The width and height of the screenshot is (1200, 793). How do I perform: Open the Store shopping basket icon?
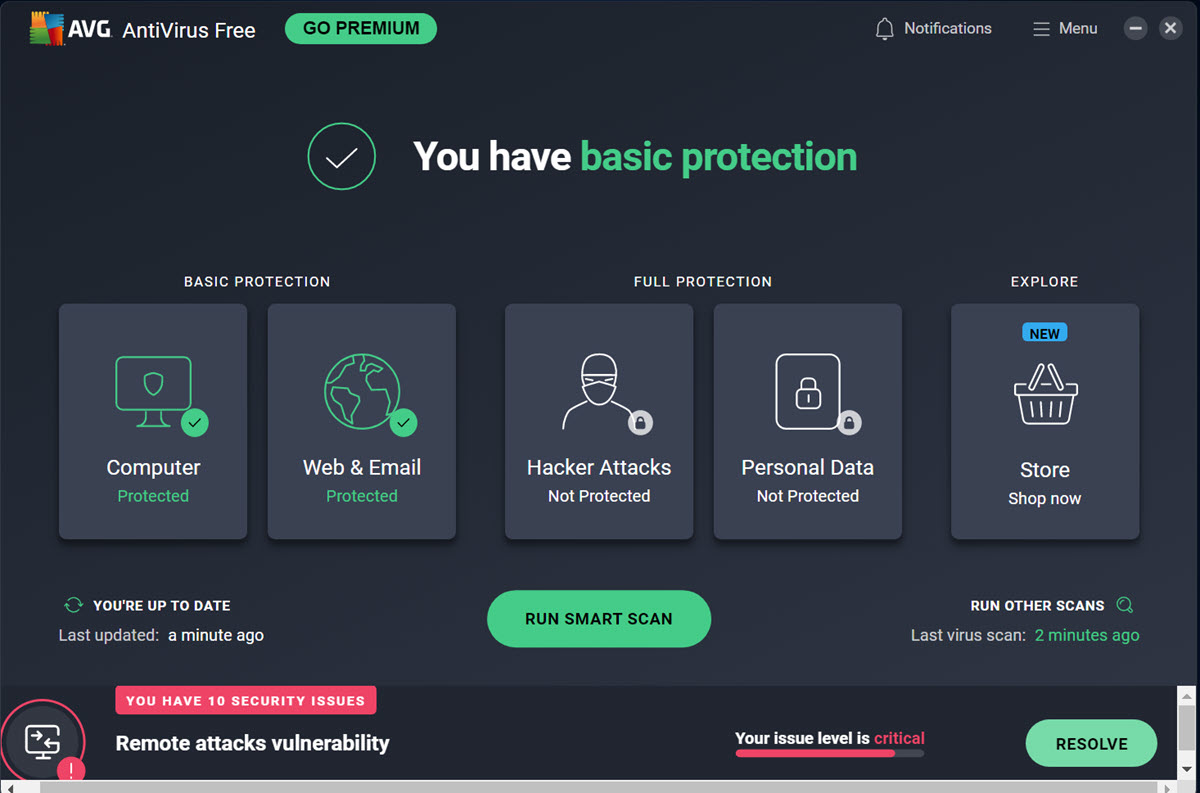point(1044,393)
